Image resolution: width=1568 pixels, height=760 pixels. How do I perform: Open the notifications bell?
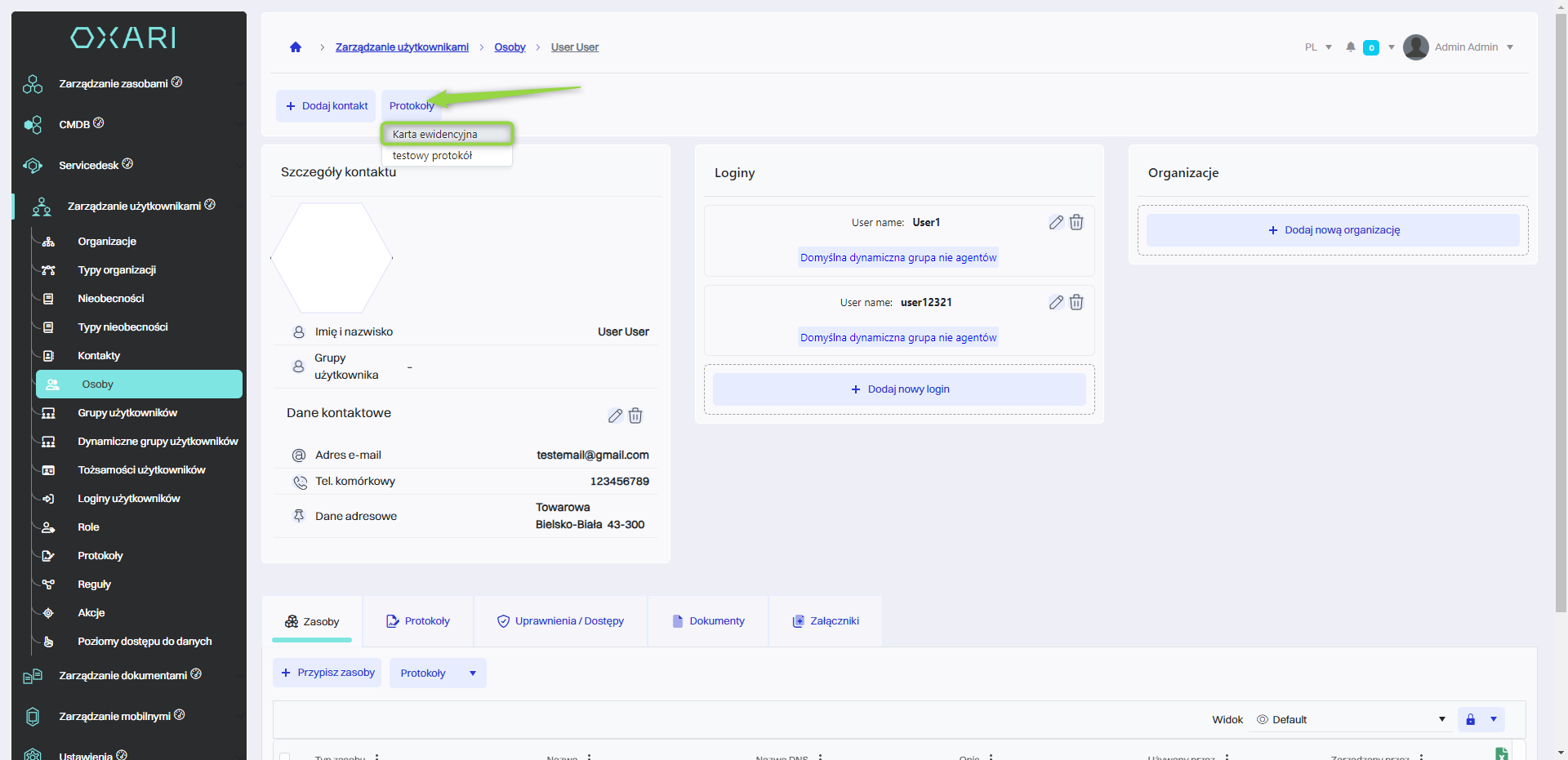[1351, 47]
